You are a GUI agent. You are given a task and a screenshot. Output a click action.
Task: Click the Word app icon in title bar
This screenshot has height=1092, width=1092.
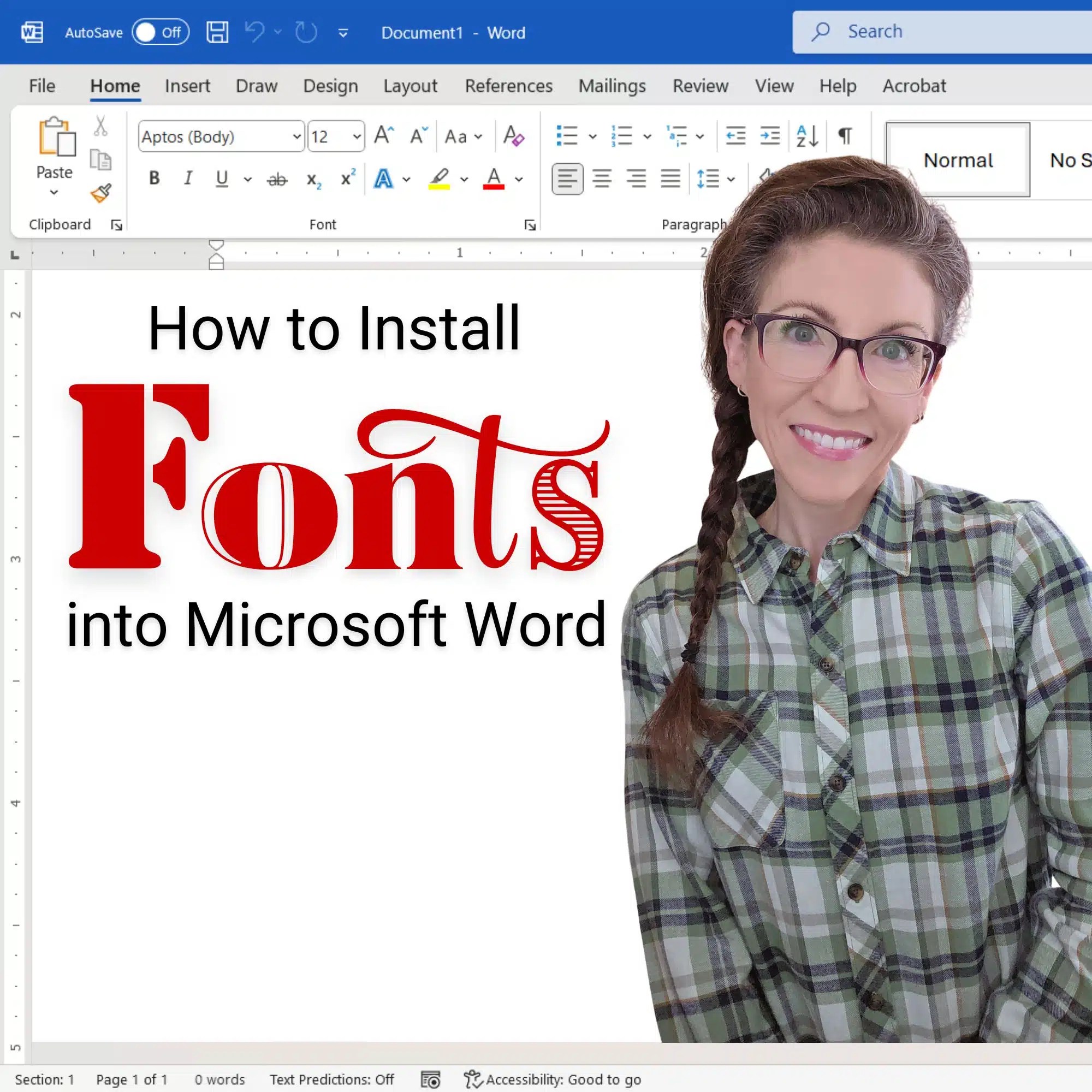(32, 32)
